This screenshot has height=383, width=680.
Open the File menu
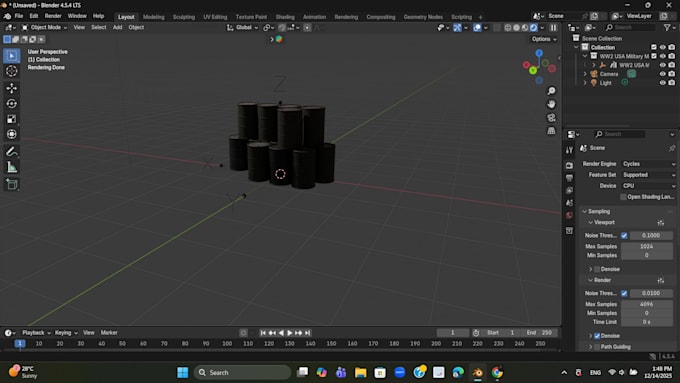click(x=19, y=16)
